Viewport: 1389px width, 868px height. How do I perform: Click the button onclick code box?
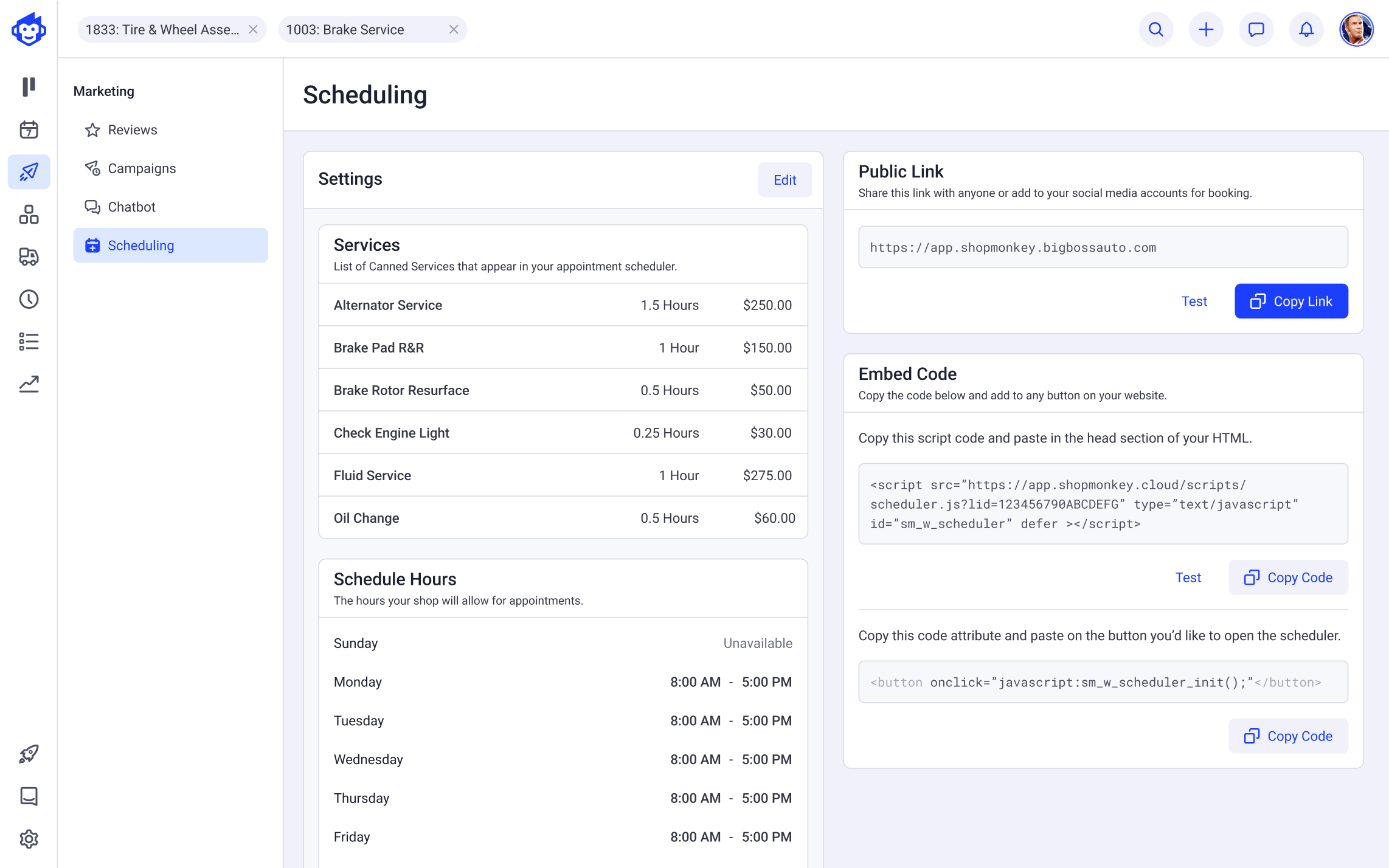(1103, 682)
